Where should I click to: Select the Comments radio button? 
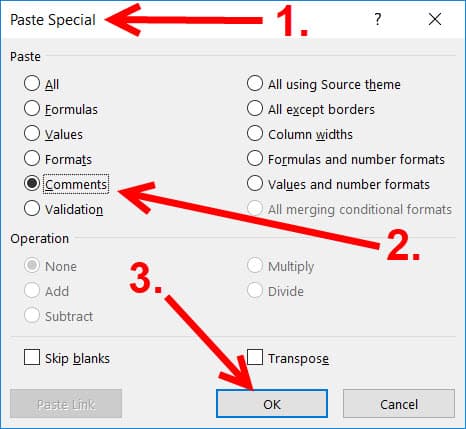(32, 183)
